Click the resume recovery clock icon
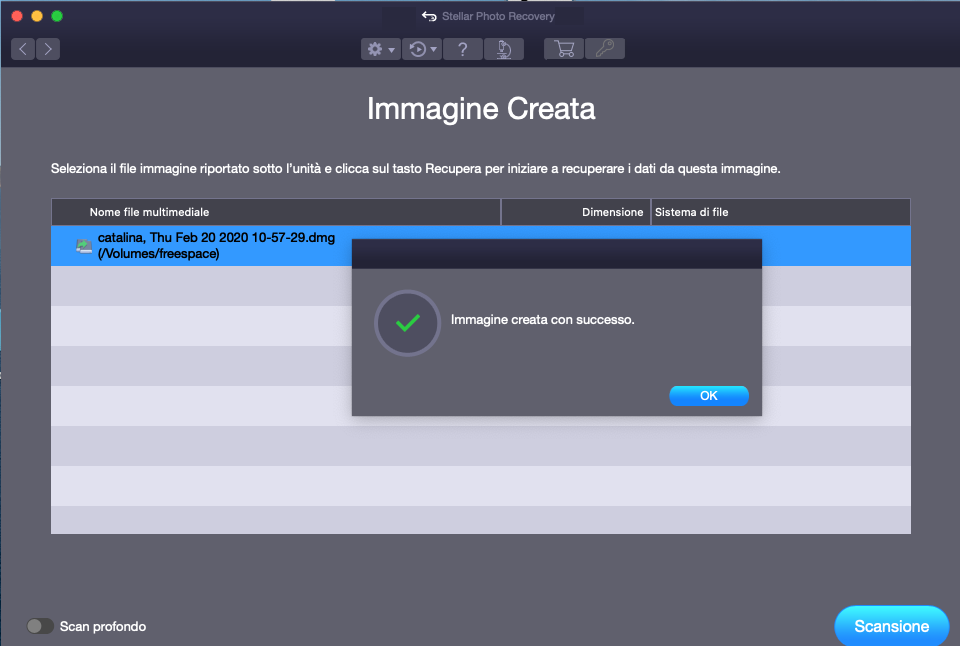960x646 pixels. [x=417, y=49]
